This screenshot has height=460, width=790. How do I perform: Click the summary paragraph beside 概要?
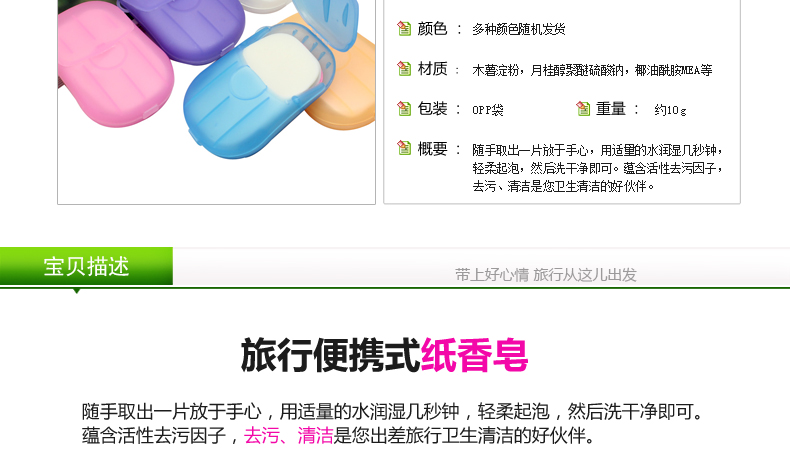pyautogui.click(x=598, y=168)
